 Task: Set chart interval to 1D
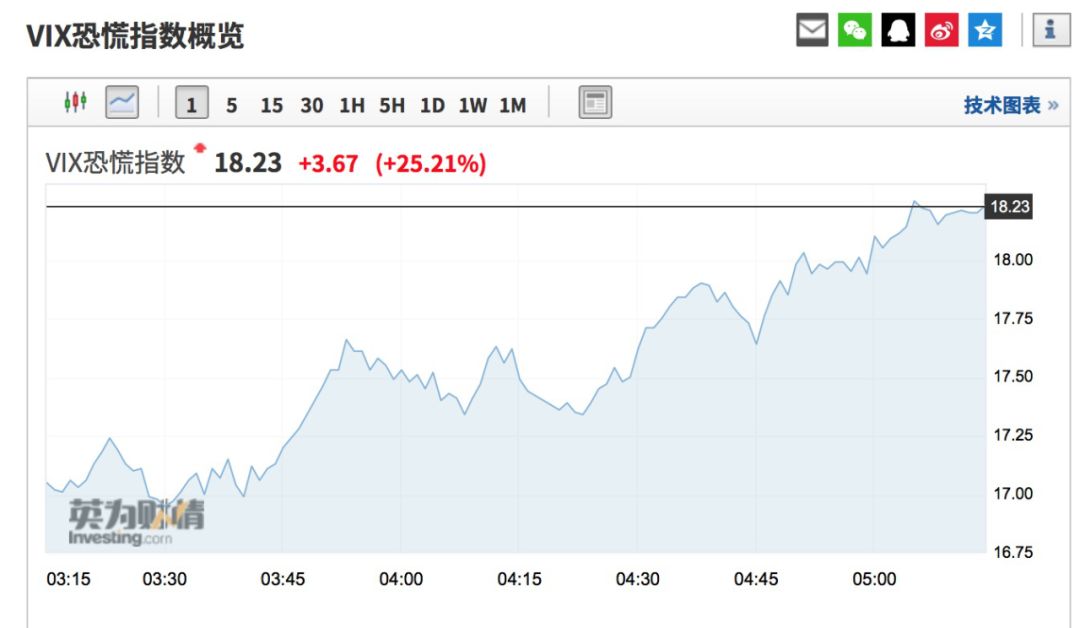433,105
